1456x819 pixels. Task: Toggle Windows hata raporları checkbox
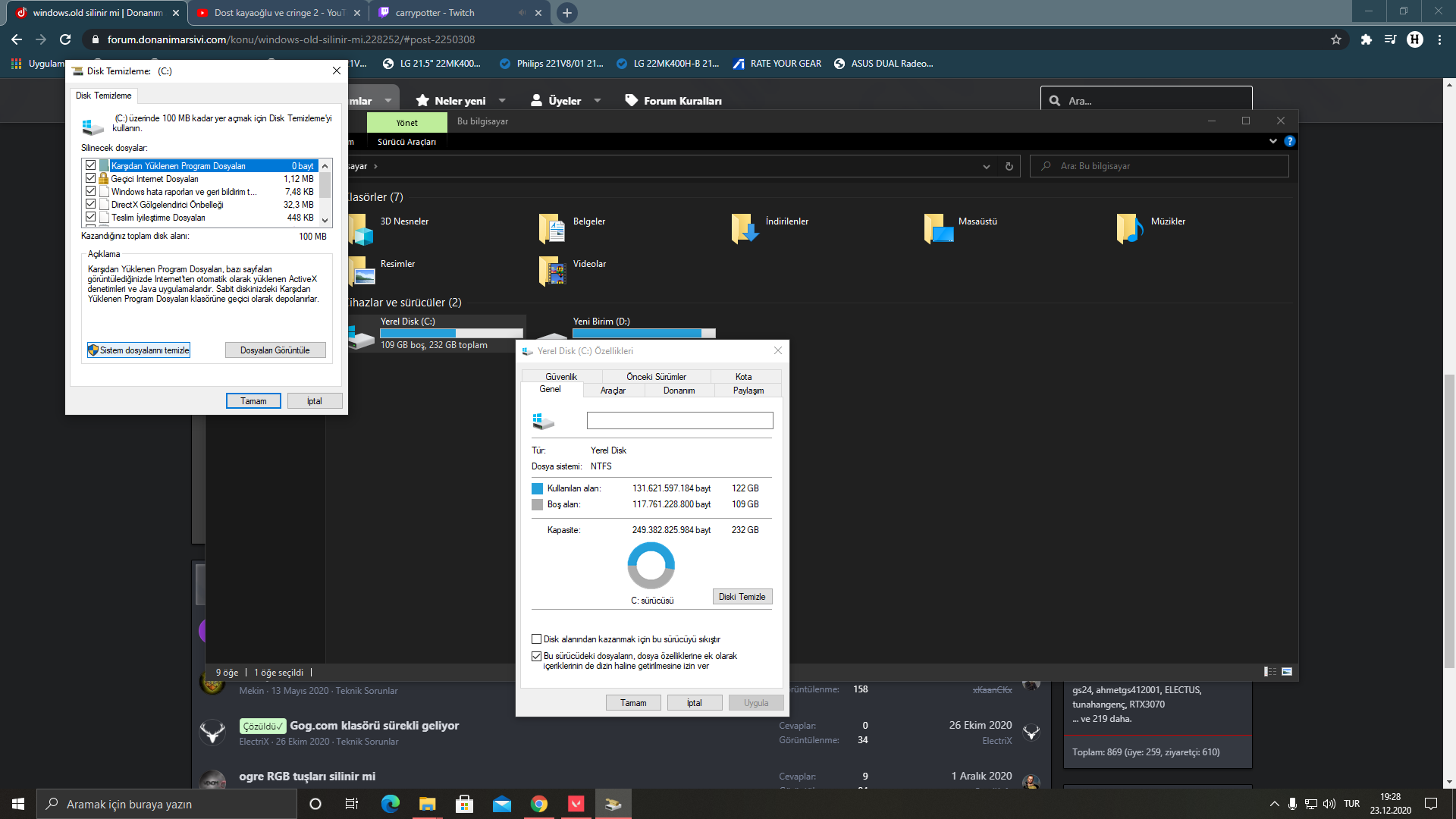click(x=91, y=191)
